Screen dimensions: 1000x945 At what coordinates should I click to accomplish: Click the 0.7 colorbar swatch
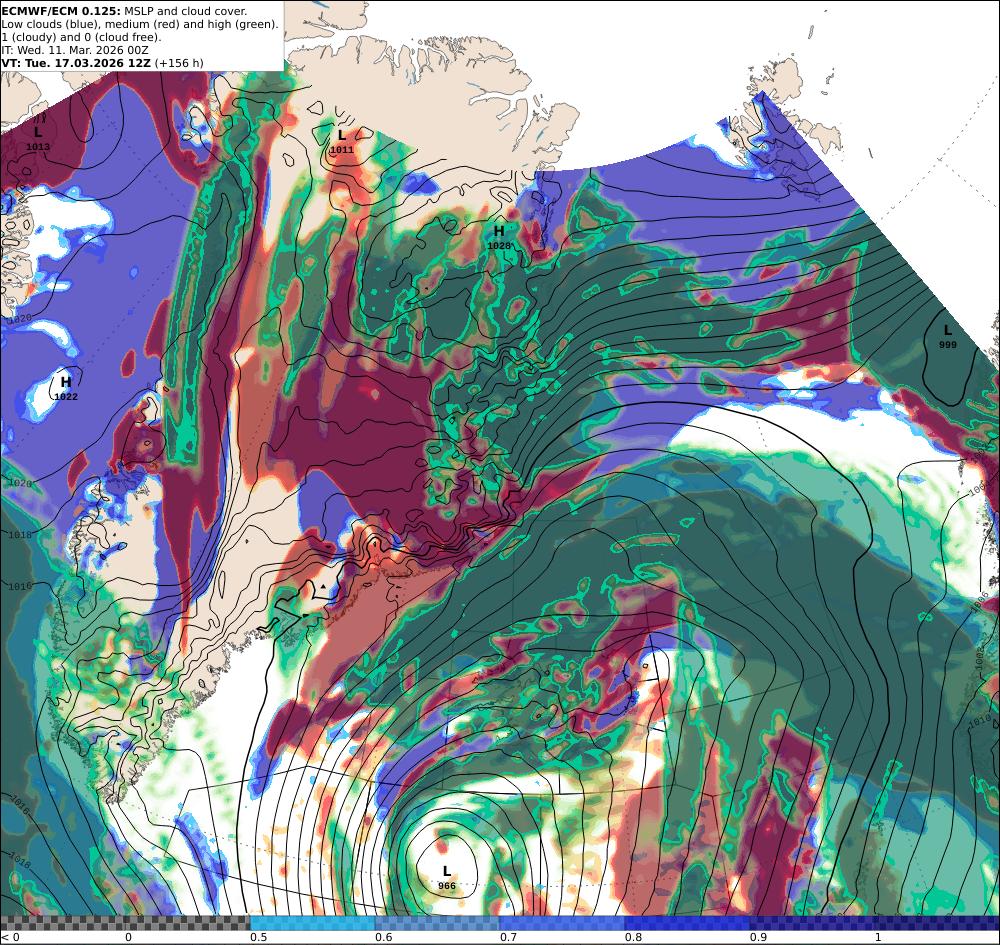pos(562,923)
